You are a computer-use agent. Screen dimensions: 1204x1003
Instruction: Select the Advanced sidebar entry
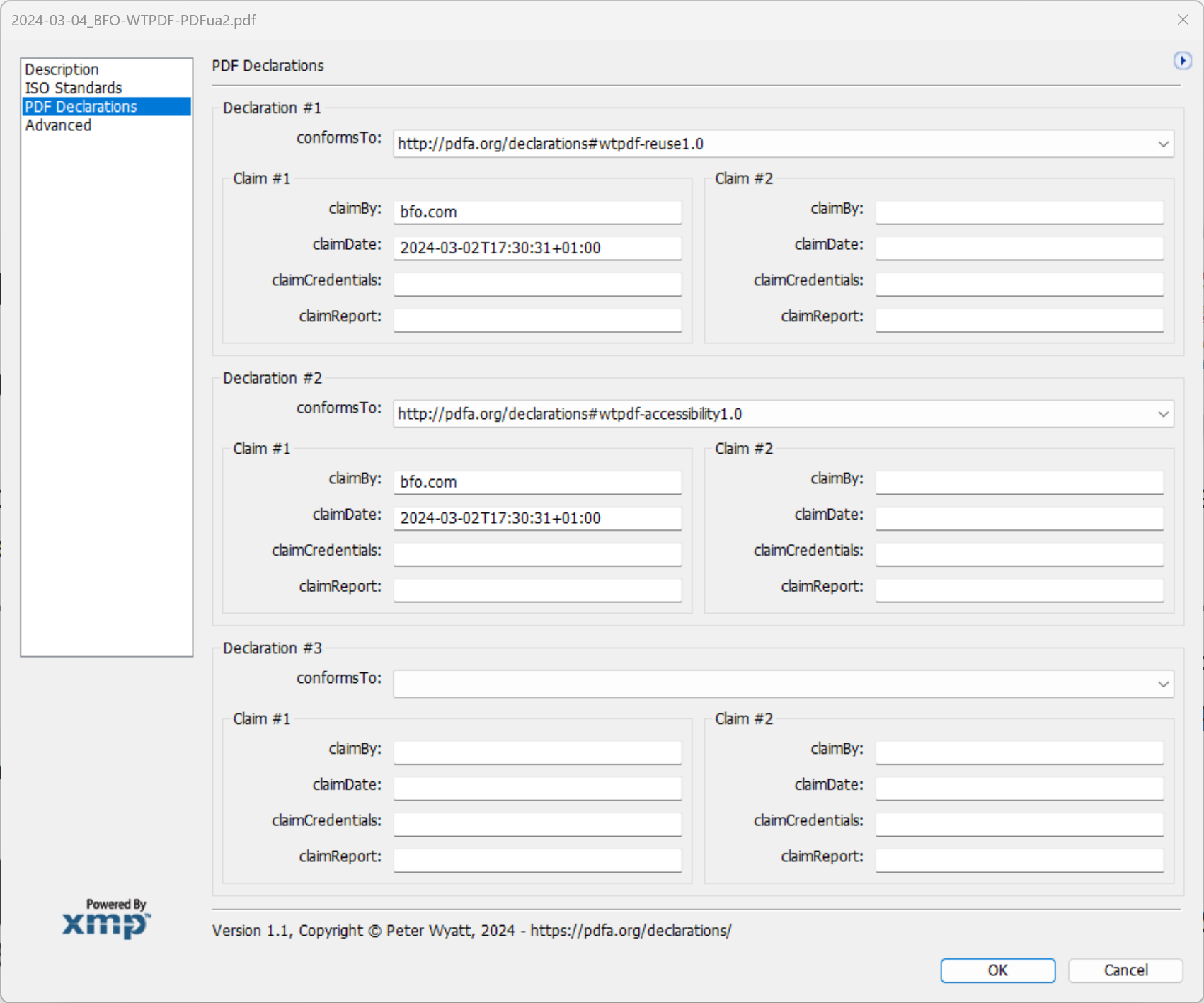(x=58, y=125)
